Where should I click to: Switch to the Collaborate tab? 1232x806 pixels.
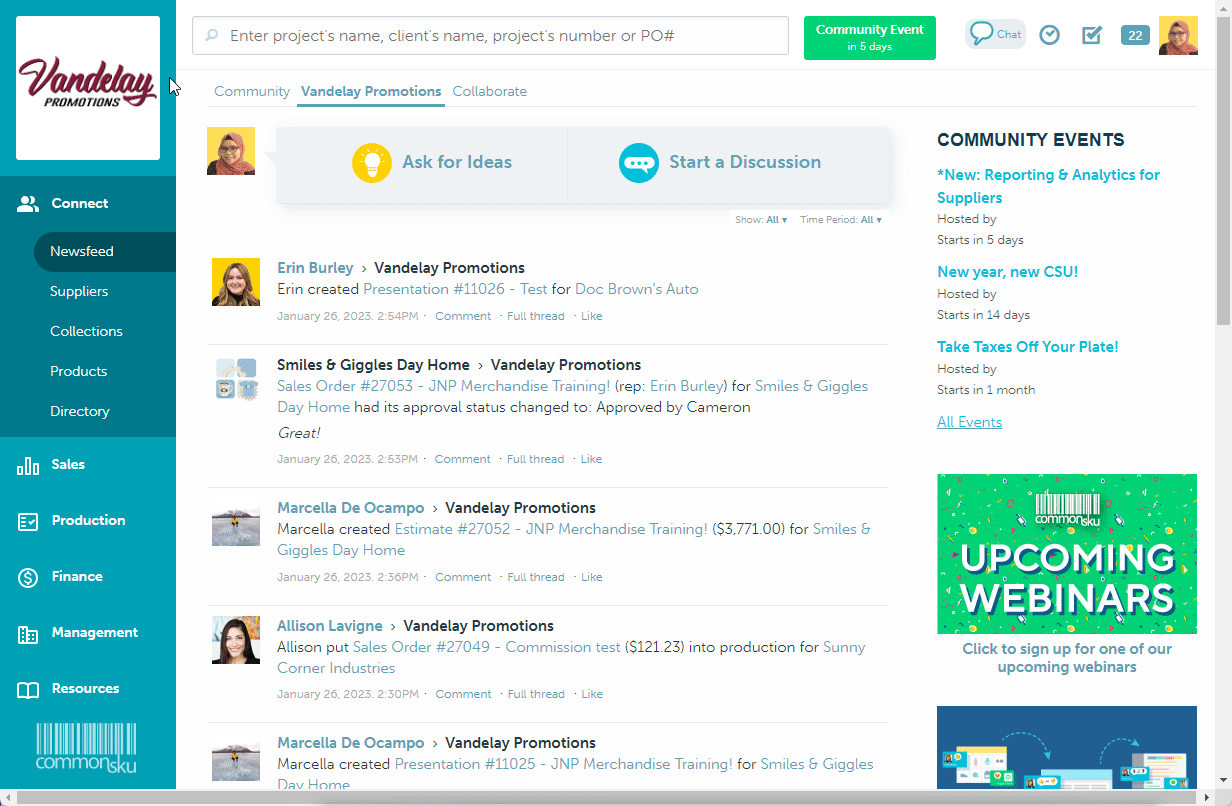pyautogui.click(x=489, y=91)
